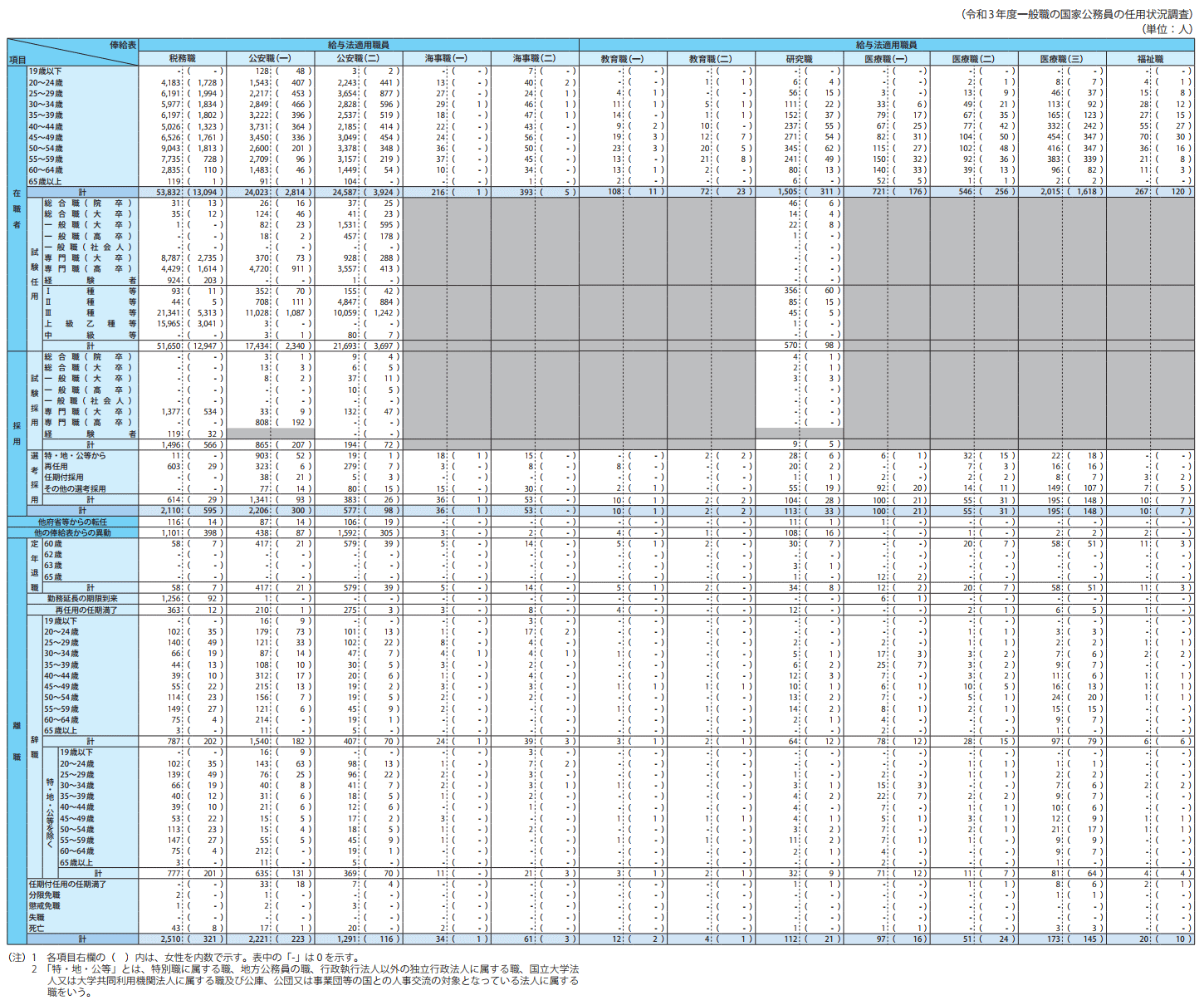Click the 医療職(一) column header
The width and height of the screenshot is (1204, 1005).
point(886,59)
